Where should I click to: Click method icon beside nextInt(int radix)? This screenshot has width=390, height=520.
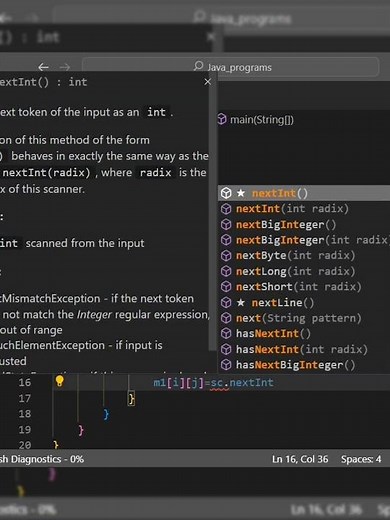(226, 209)
